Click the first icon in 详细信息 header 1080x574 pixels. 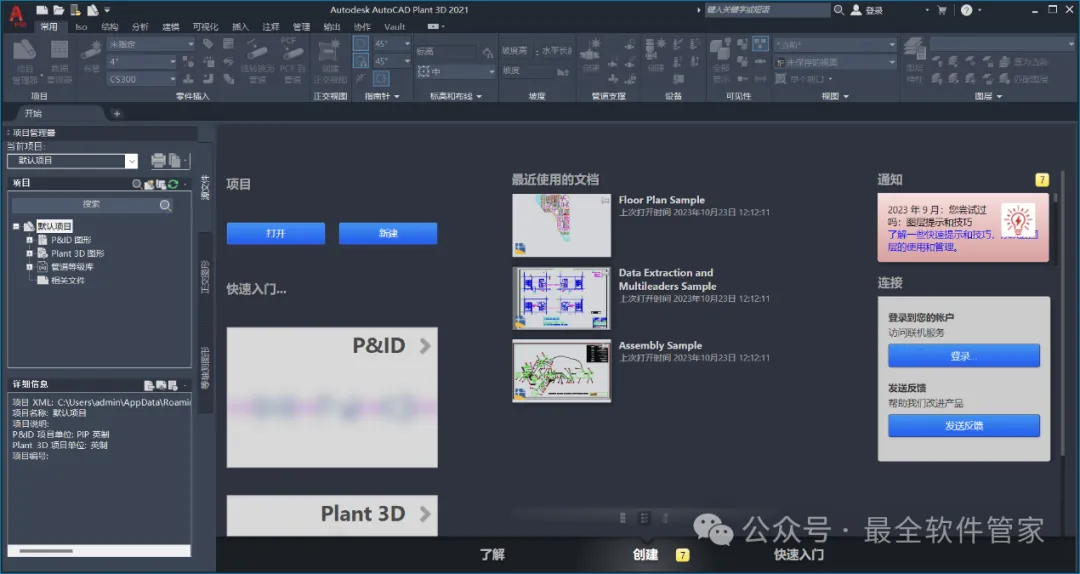click(x=149, y=385)
